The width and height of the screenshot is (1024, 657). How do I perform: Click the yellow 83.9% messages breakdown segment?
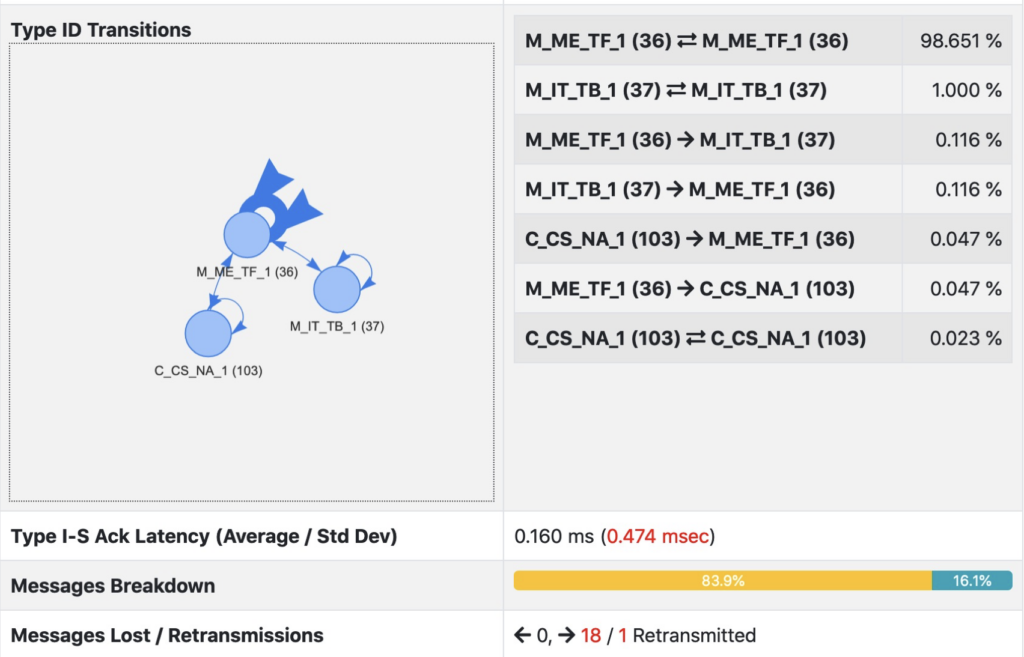pos(723,581)
